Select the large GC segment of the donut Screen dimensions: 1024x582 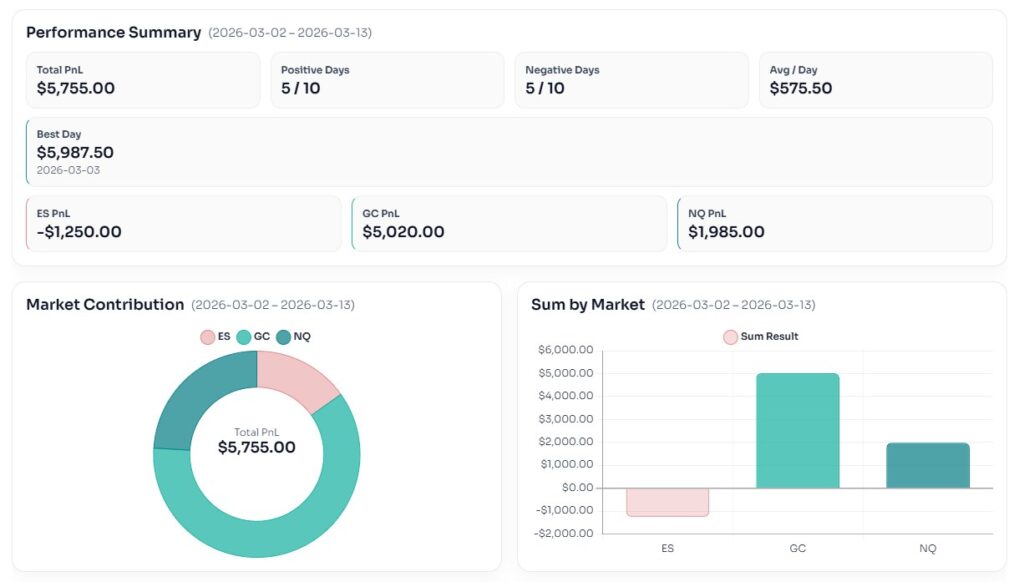300,510
